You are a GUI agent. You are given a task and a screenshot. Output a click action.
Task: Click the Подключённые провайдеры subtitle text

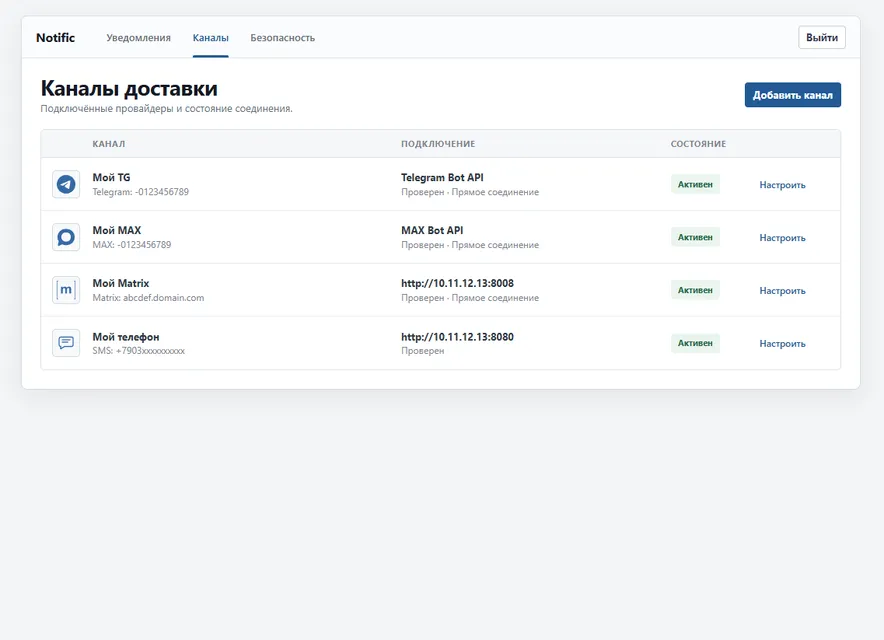pyautogui.click(x=166, y=108)
